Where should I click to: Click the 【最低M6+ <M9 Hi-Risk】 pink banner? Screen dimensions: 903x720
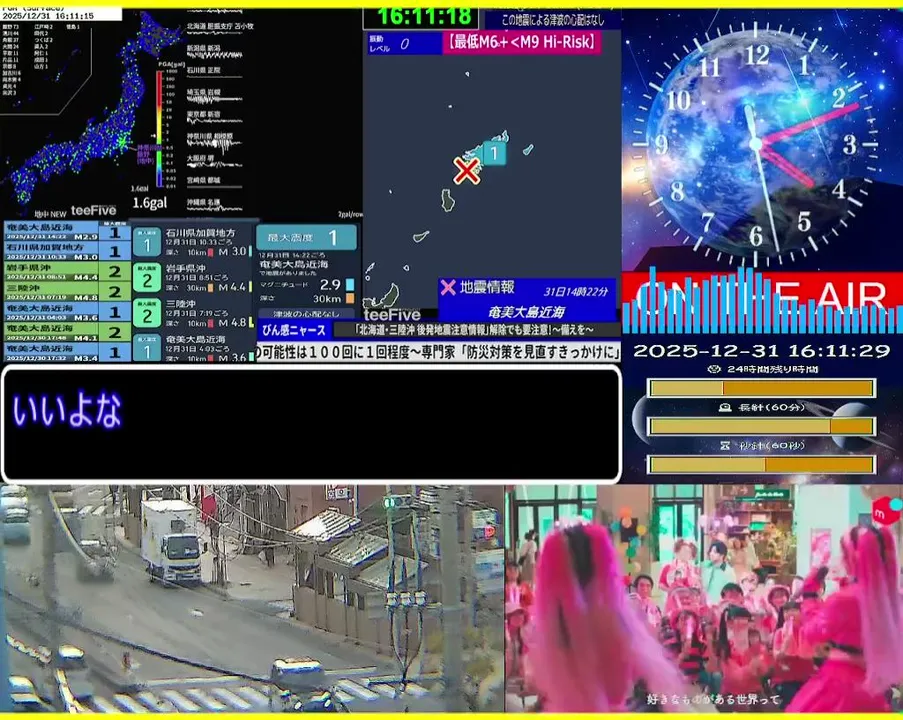click(522, 42)
